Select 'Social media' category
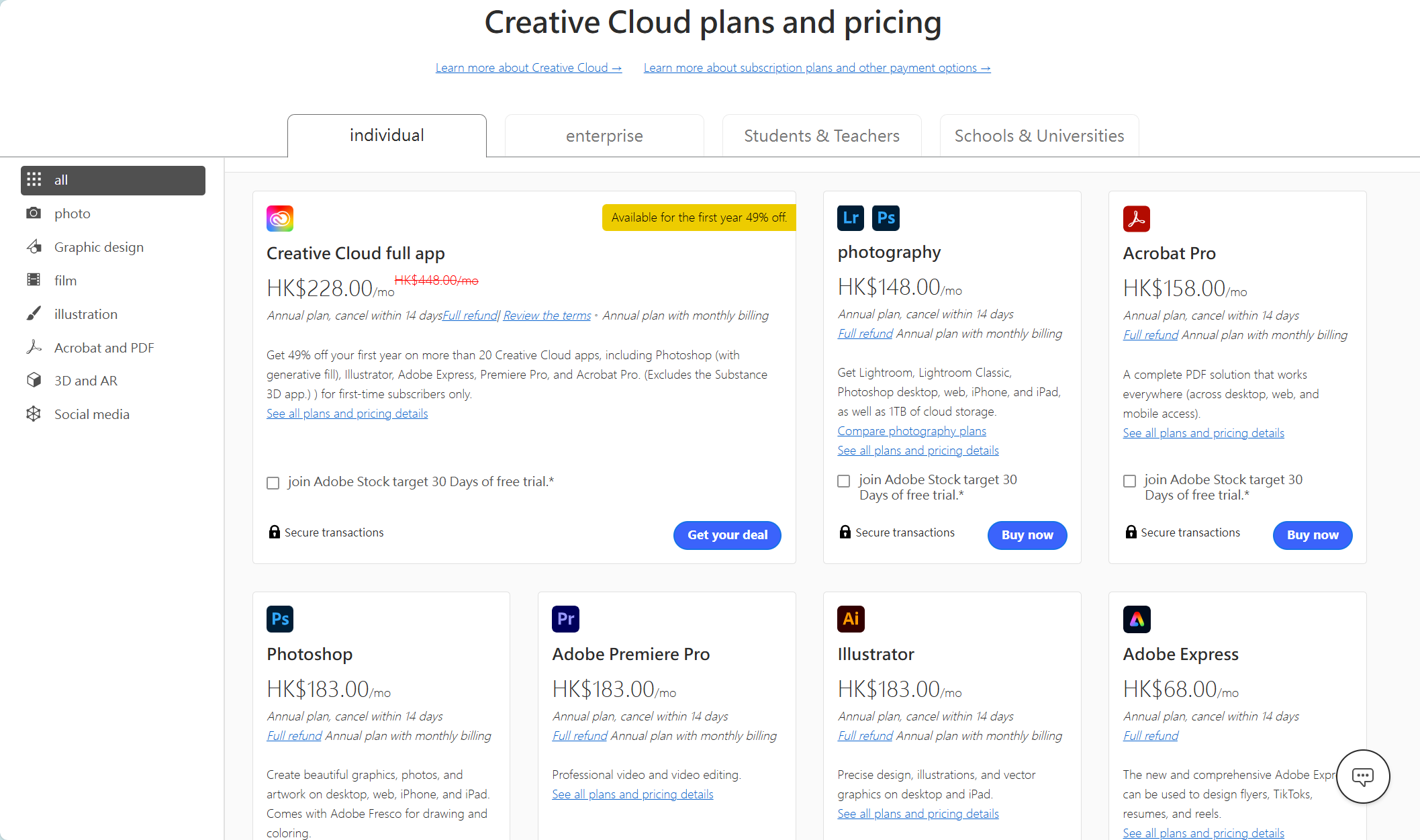This screenshot has height=840, width=1420. [113, 414]
